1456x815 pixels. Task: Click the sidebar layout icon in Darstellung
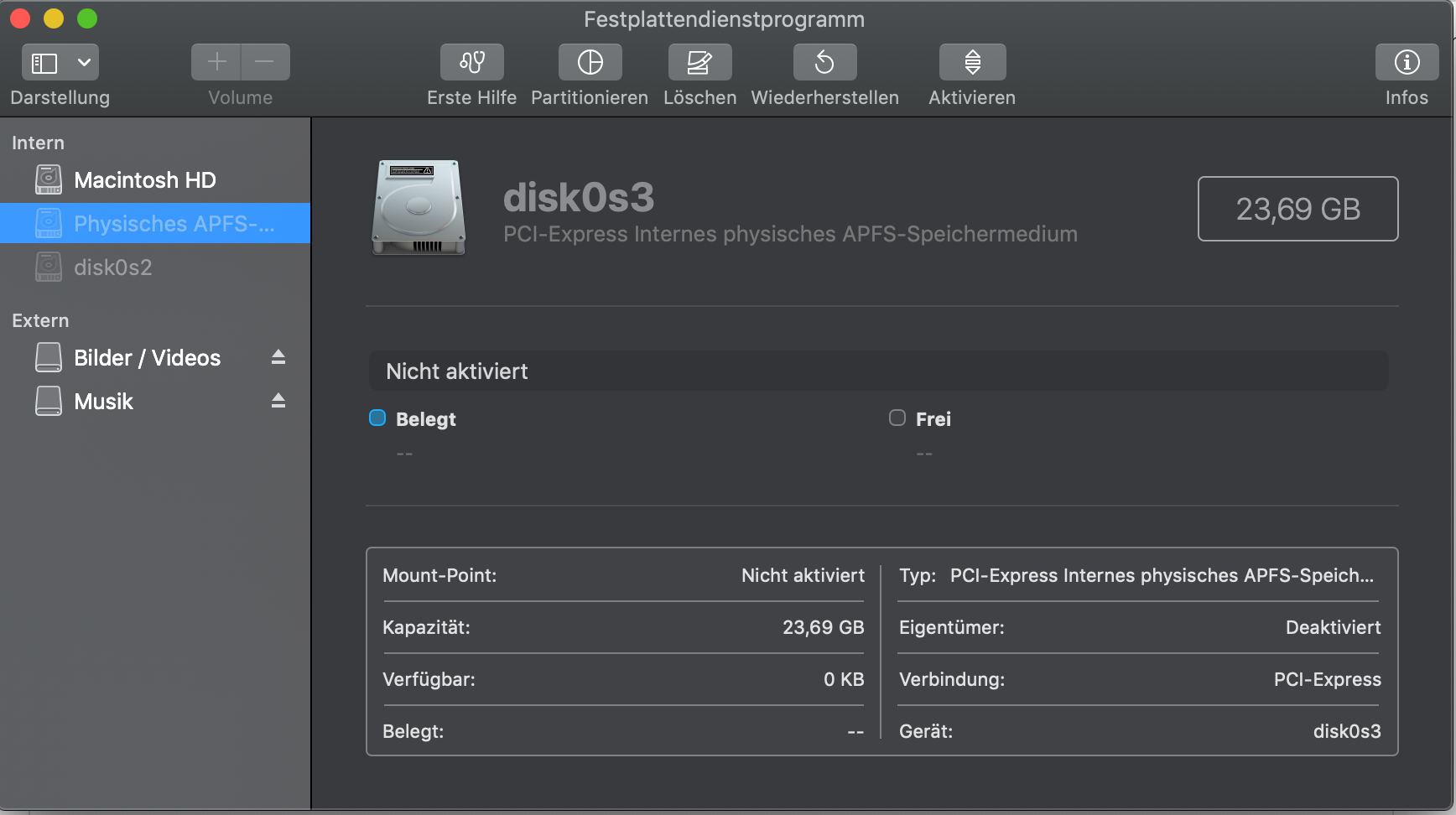[x=44, y=62]
